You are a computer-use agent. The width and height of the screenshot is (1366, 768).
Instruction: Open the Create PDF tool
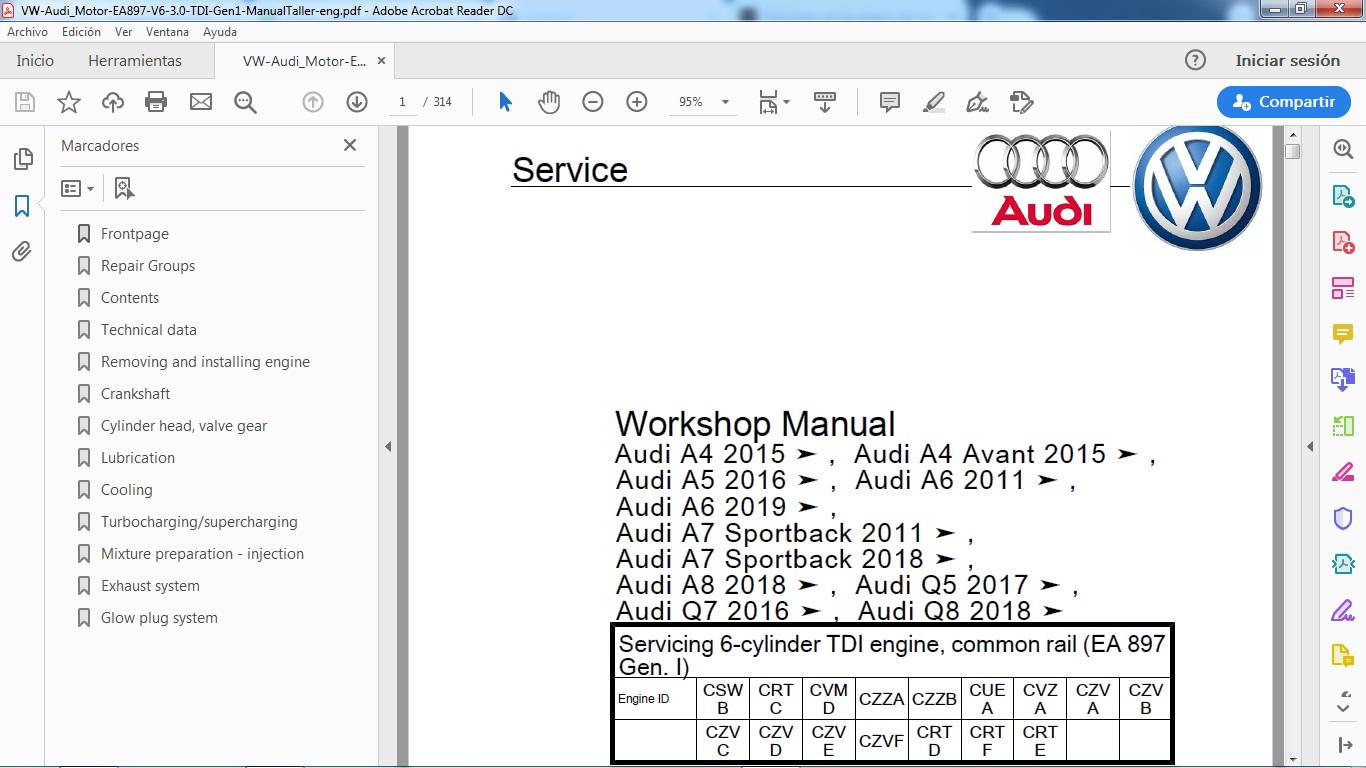coord(1343,241)
